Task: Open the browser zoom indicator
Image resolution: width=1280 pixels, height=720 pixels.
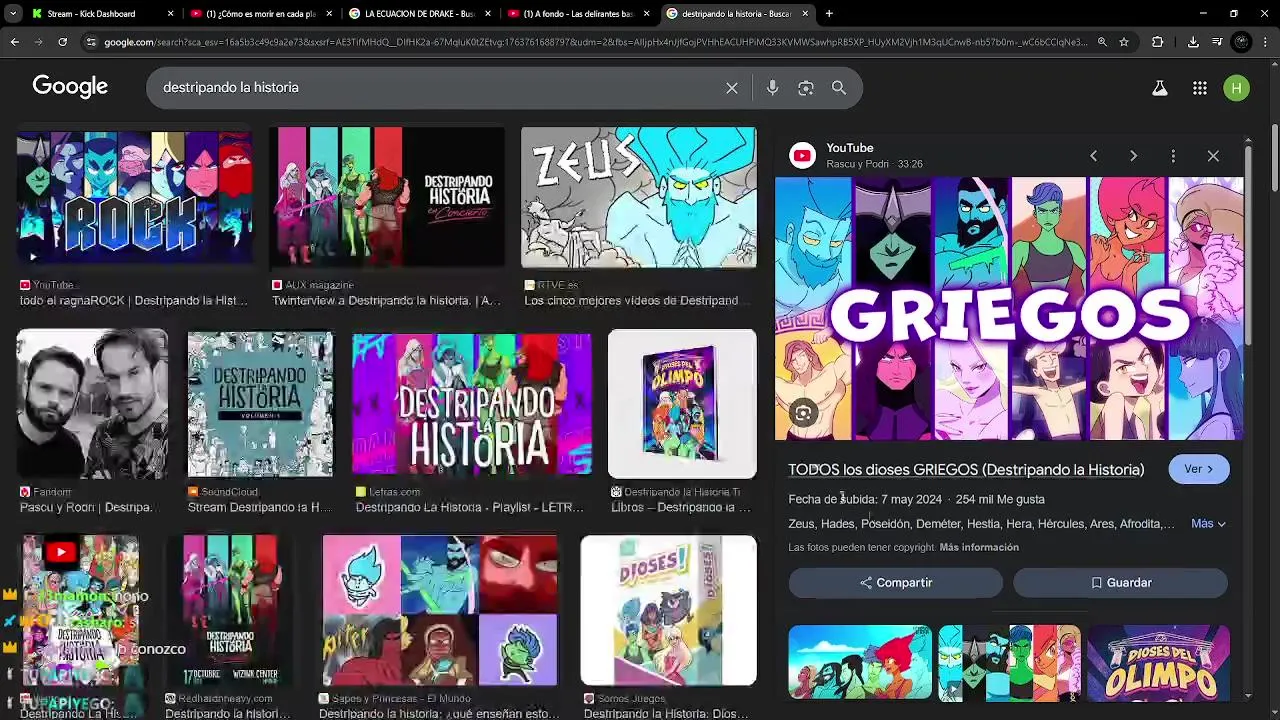Action: pyautogui.click(x=1102, y=42)
